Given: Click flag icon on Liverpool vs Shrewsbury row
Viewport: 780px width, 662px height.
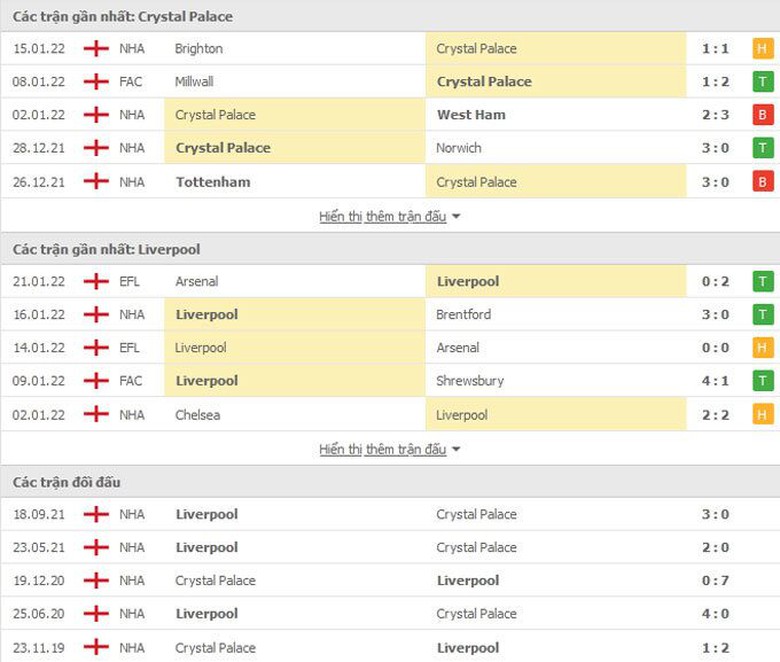Looking at the screenshot, I should [x=96, y=381].
